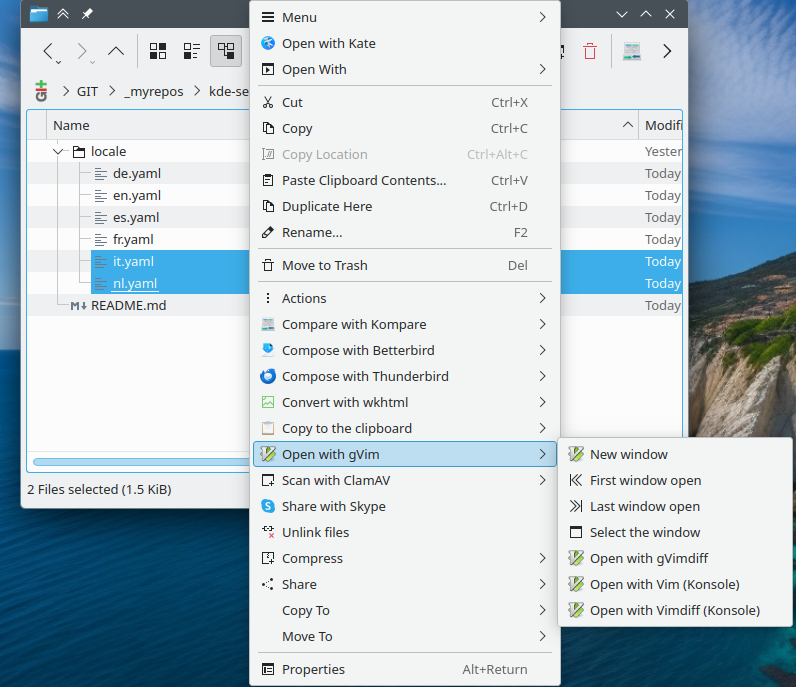The image size is (796, 687).
Task: Choose Last window open
Action: 675,506
